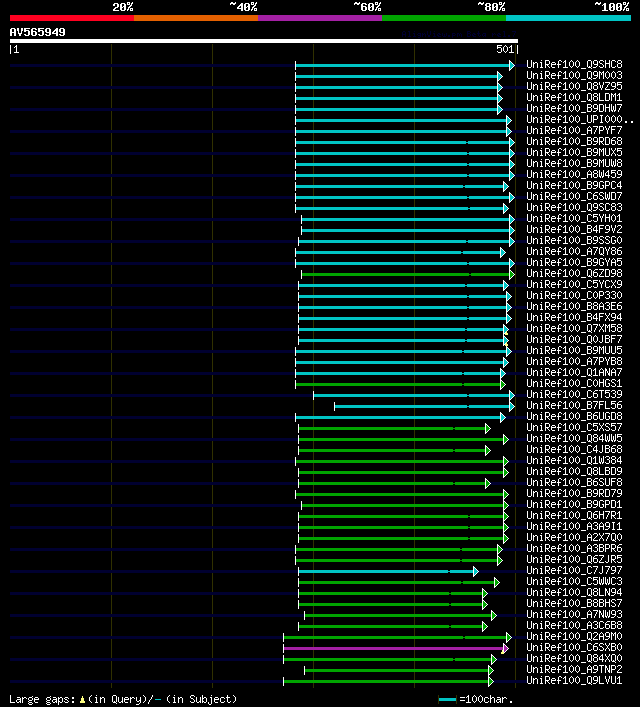Click the UniRef100_Q84XQ0 label
This screenshot has width=640, height=707.
tap(574, 659)
